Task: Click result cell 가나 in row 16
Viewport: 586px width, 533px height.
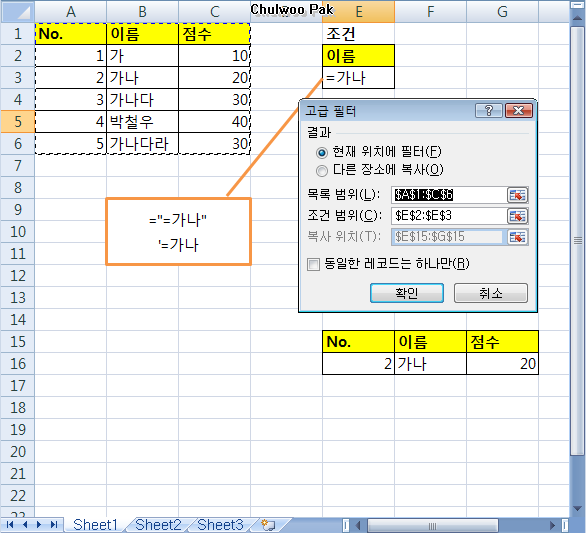Action: click(431, 363)
